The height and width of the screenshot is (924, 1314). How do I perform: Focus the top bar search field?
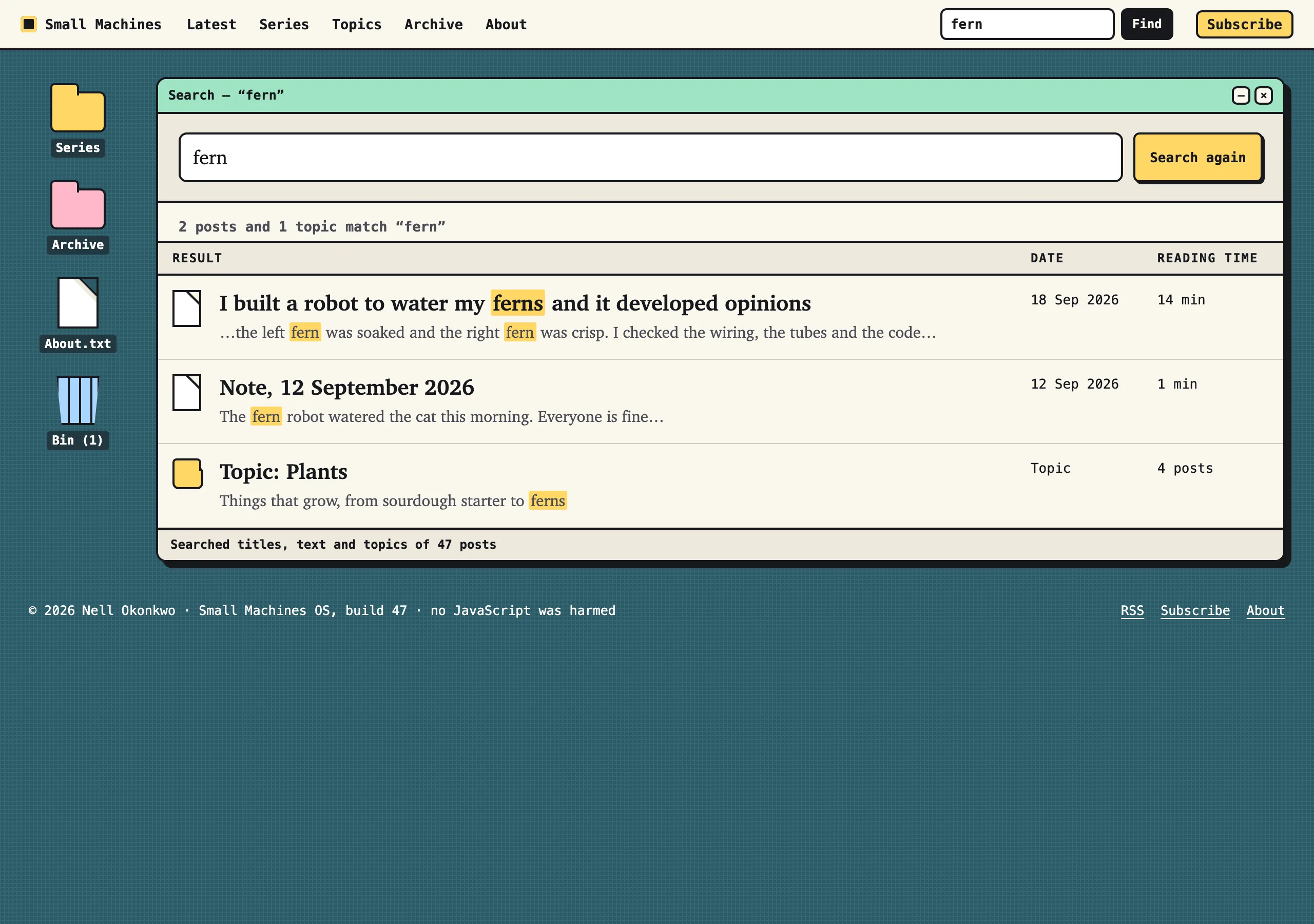[x=1027, y=24]
